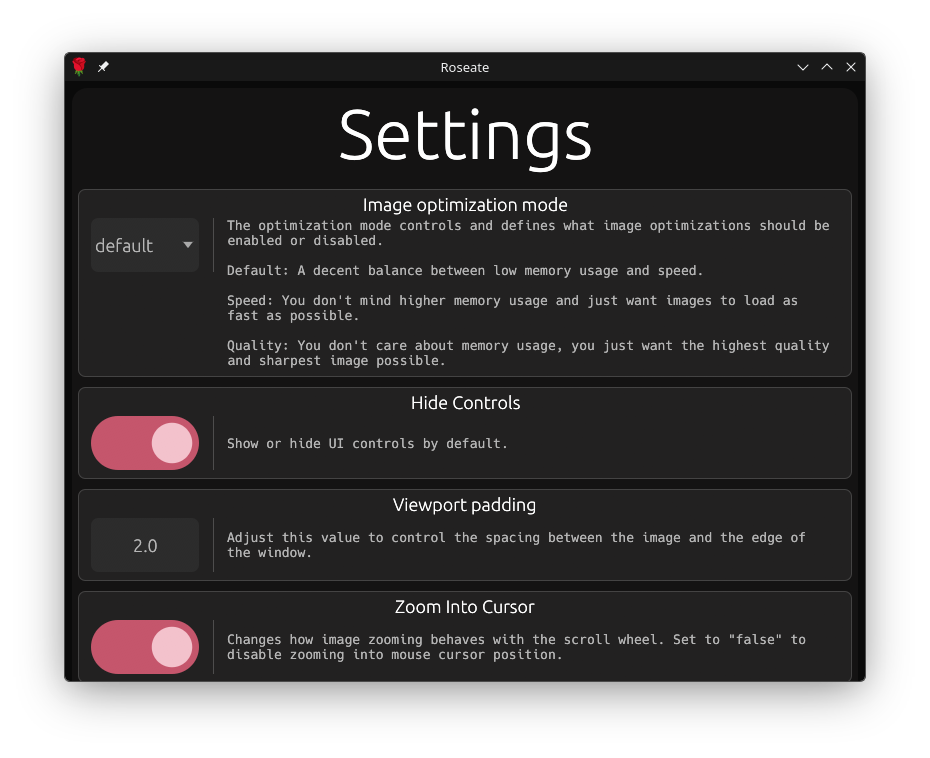This screenshot has height=758, width=930.
Task: Click the "Show or hide UI controls" description
Action: pos(367,444)
